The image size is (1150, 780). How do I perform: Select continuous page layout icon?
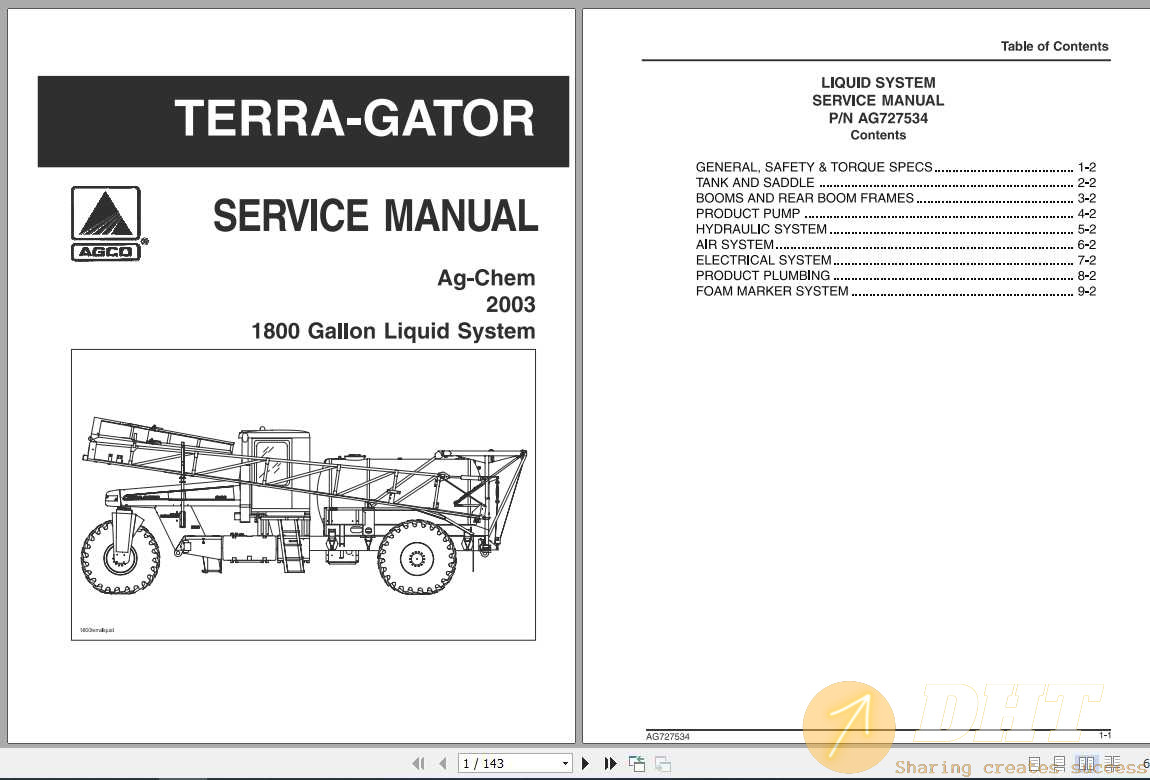click(x=1059, y=764)
